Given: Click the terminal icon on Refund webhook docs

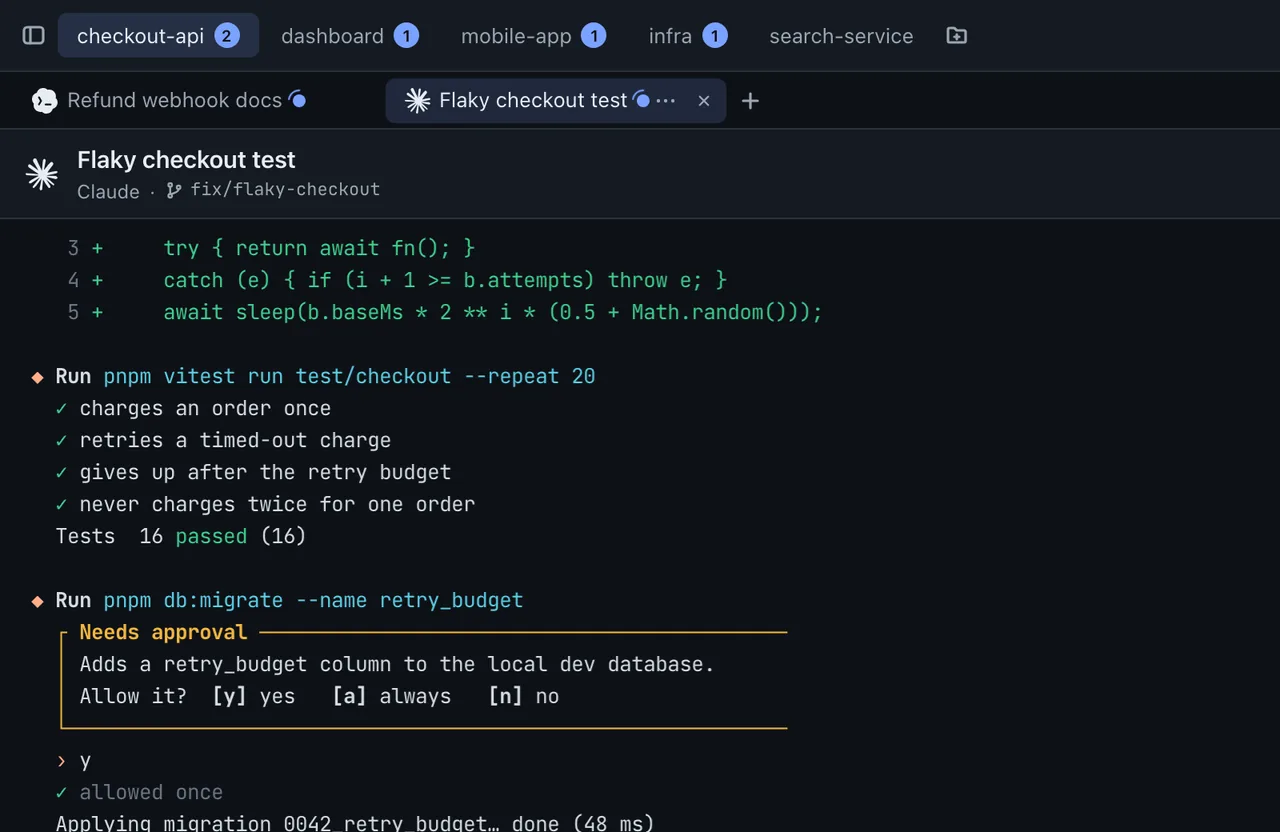Looking at the screenshot, I should coord(44,100).
